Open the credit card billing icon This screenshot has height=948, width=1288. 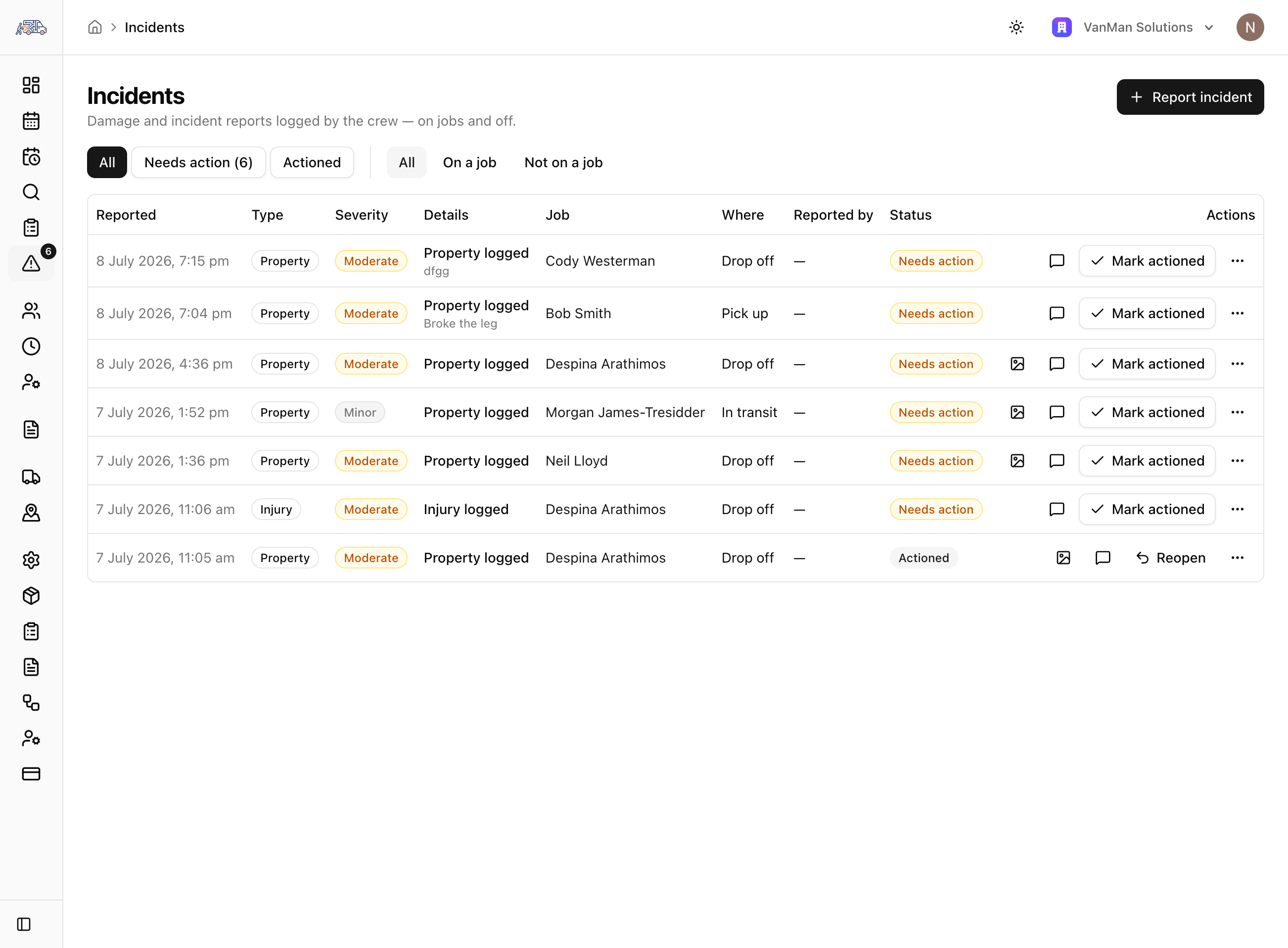point(31,773)
